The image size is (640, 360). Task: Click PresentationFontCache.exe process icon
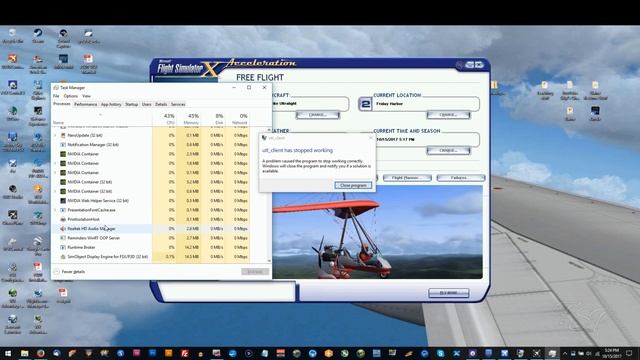[63, 210]
